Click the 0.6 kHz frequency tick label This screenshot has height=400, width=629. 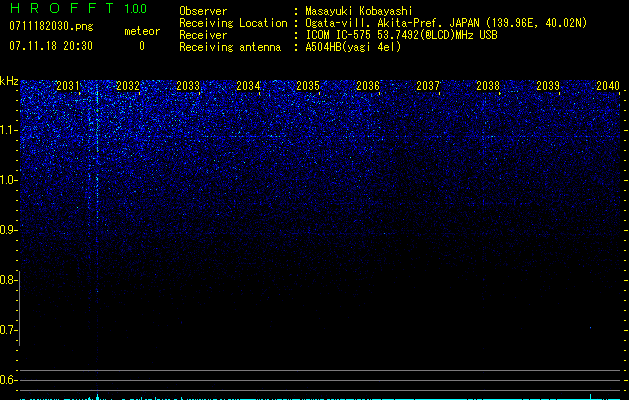pyautogui.click(x=8, y=380)
